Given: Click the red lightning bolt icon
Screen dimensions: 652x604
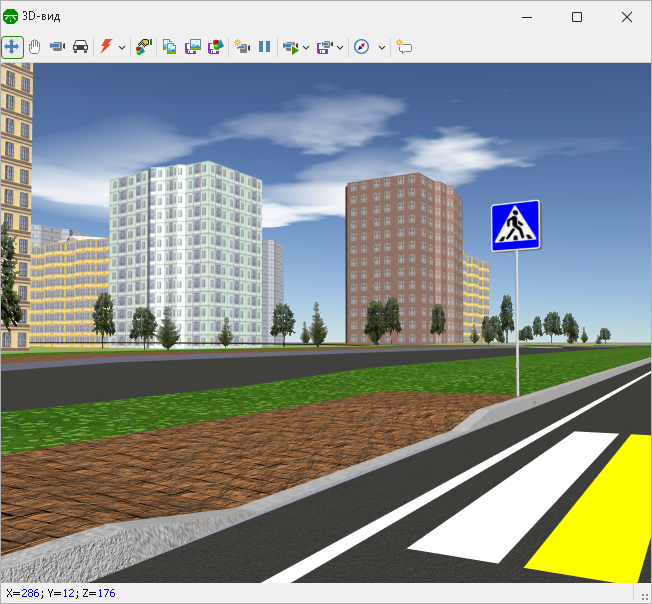Looking at the screenshot, I should click(x=106, y=46).
